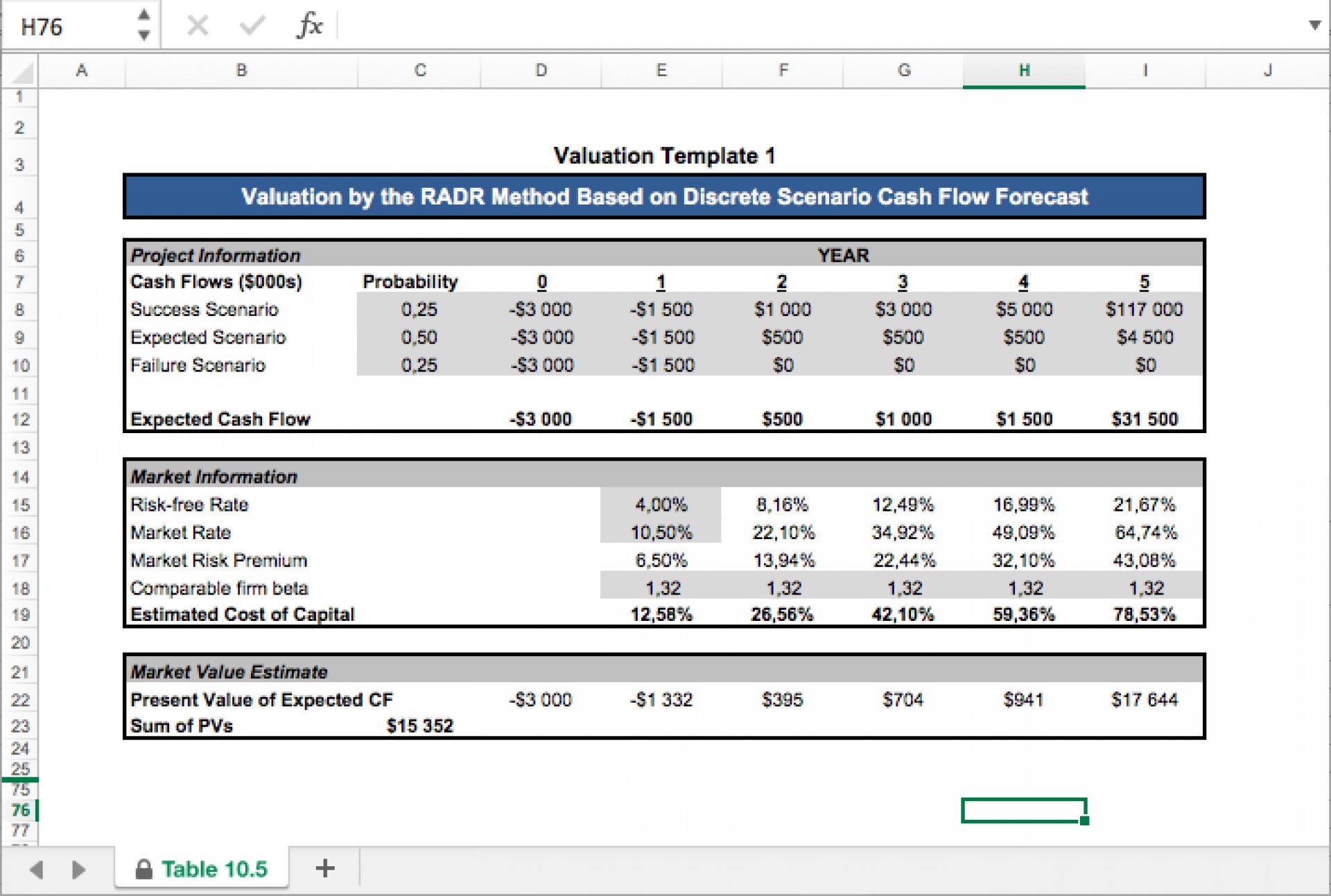This screenshot has width=1331, height=896.
Task: Click the 'Present Value of Expected CF' label
Action: (261, 700)
